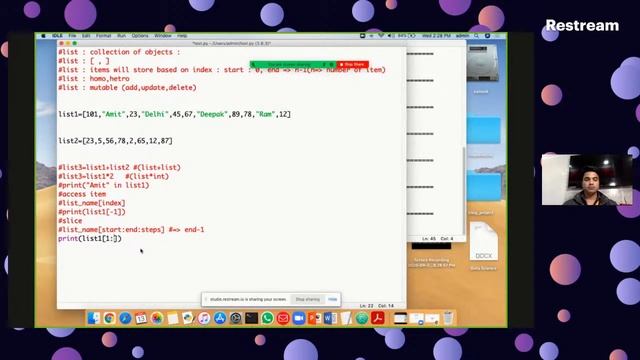Open the red mail app icon
Viewport: 640px width, 360px height.
(283, 318)
